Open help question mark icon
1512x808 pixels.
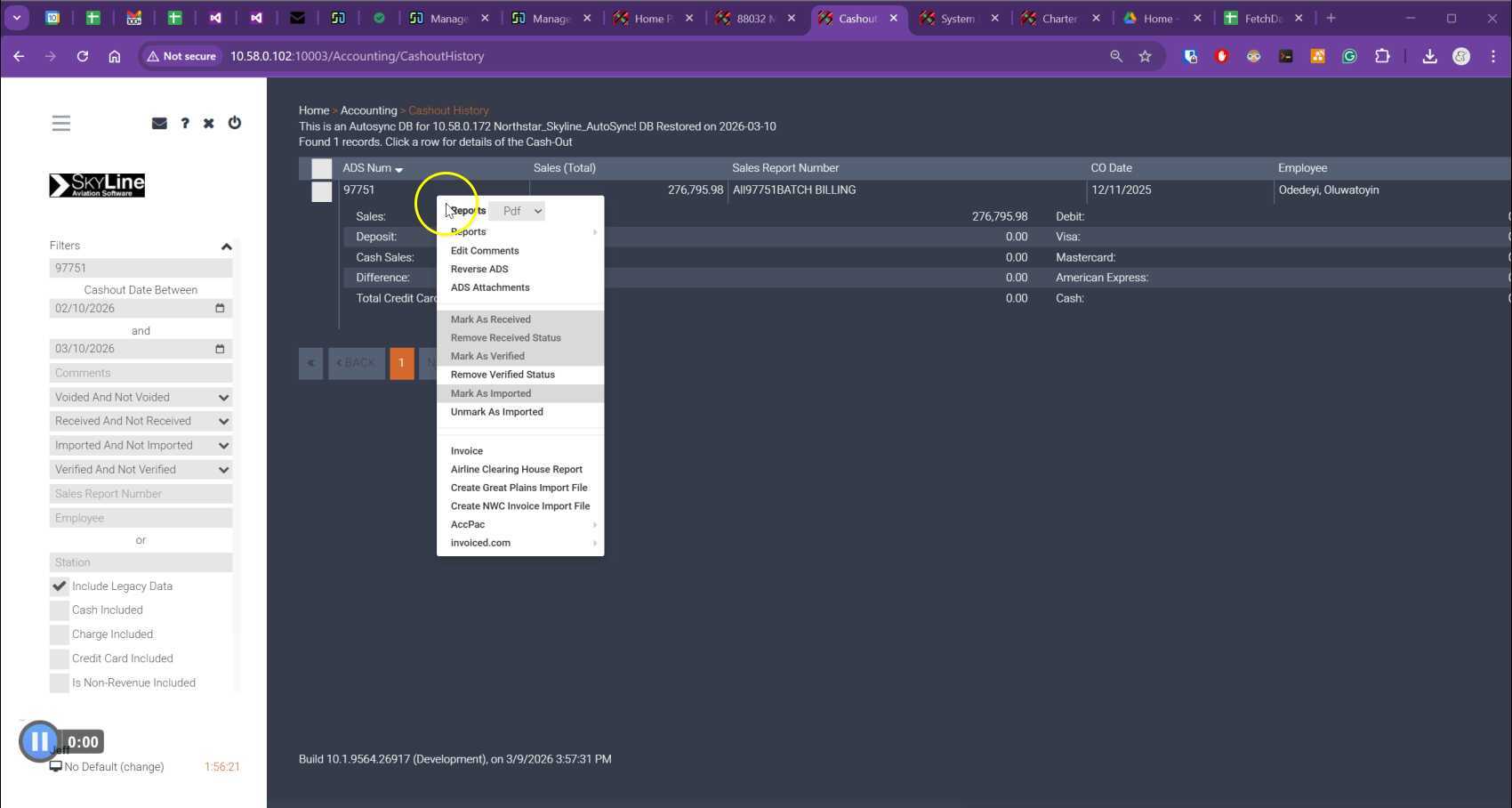click(x=185, y=124)
